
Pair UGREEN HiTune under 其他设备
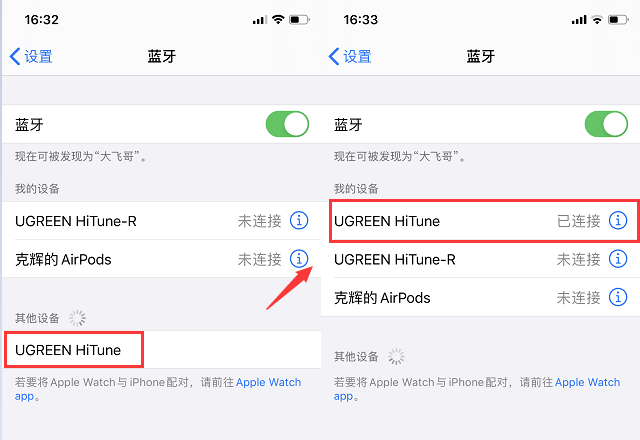pyautogui.click(x=70, y=350)
